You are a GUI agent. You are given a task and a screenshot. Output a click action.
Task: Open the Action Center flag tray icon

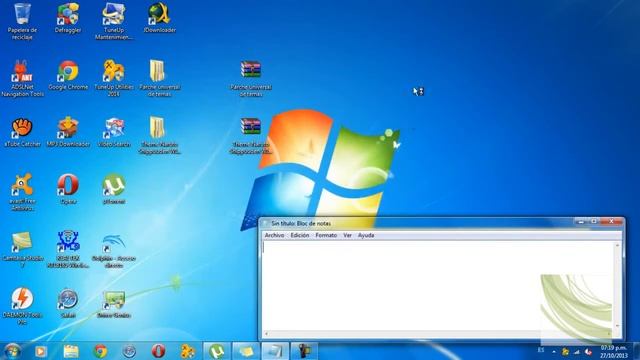pos(588,351)
